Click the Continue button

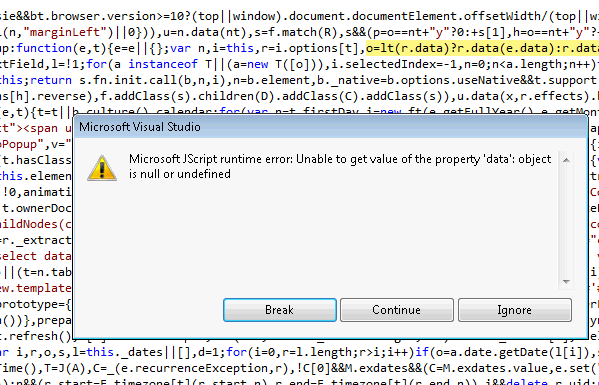point(397,310)
